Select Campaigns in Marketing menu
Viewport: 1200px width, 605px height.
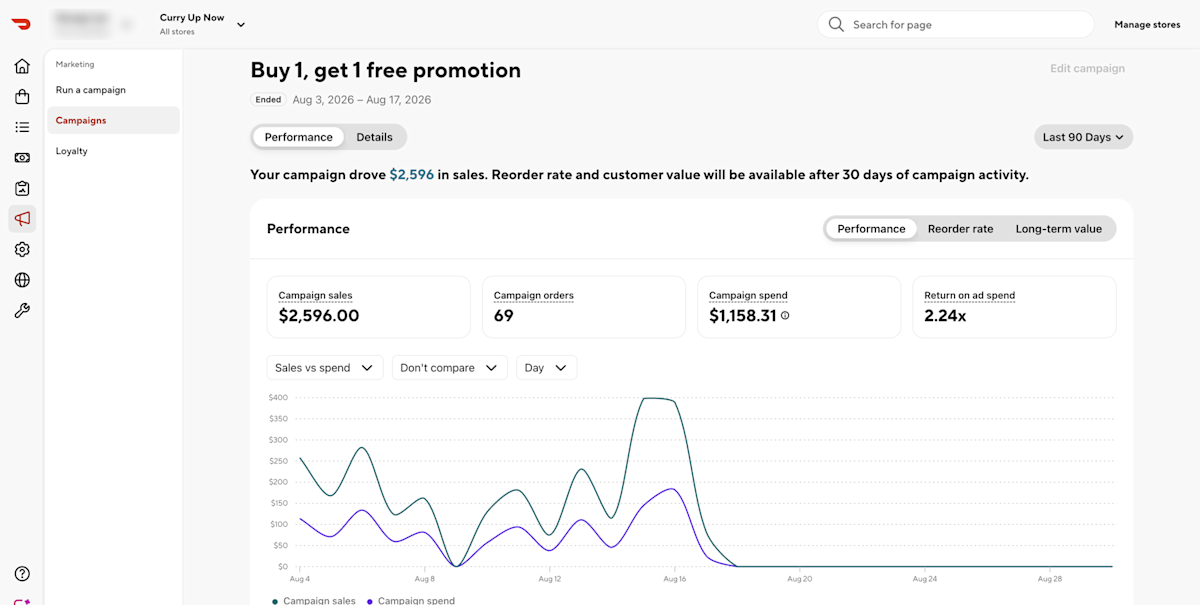tap(113, 120)
